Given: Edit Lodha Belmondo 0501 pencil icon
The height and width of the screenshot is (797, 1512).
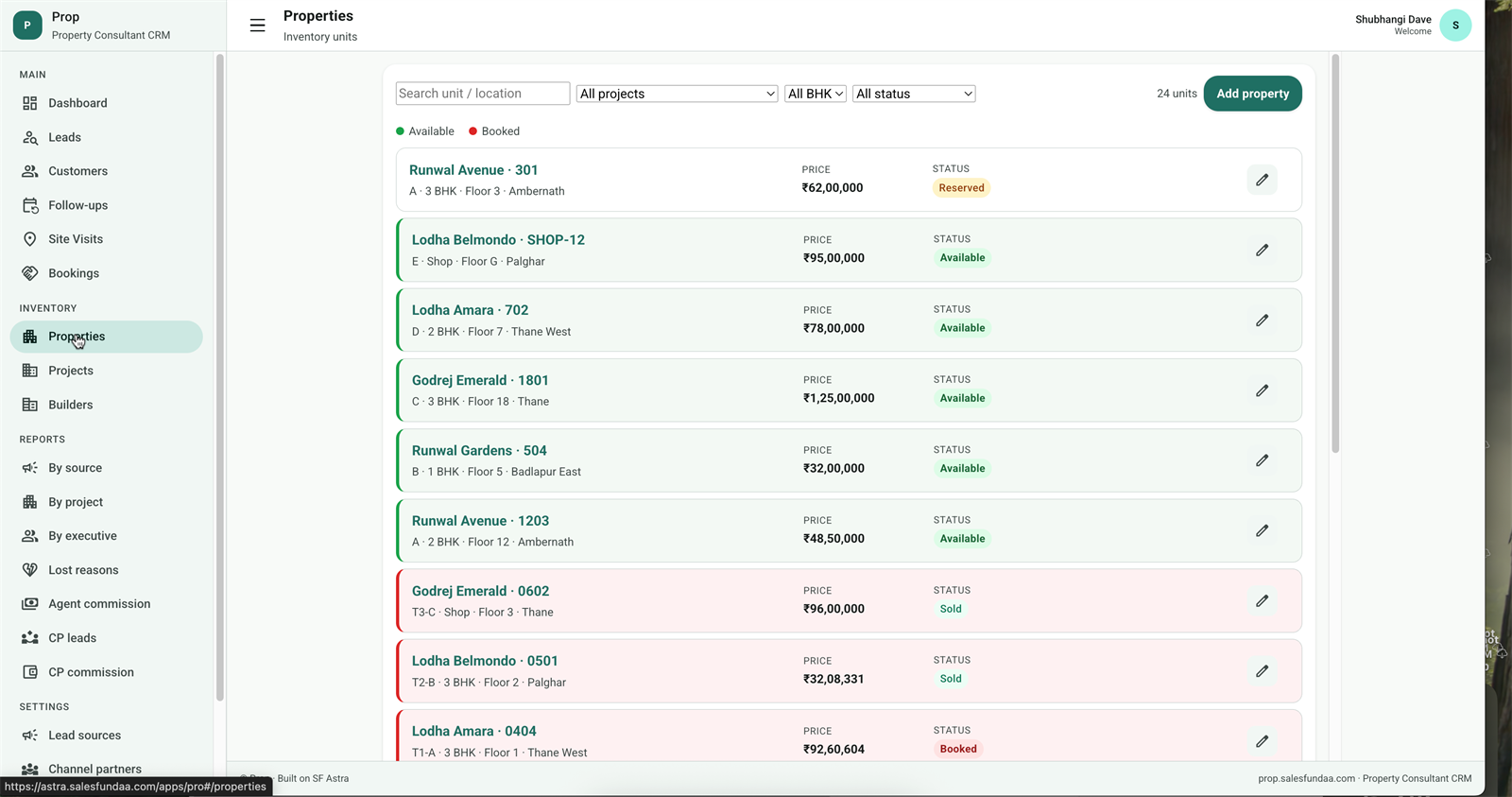Looking at the screenshot, I should pos(1262,671).
